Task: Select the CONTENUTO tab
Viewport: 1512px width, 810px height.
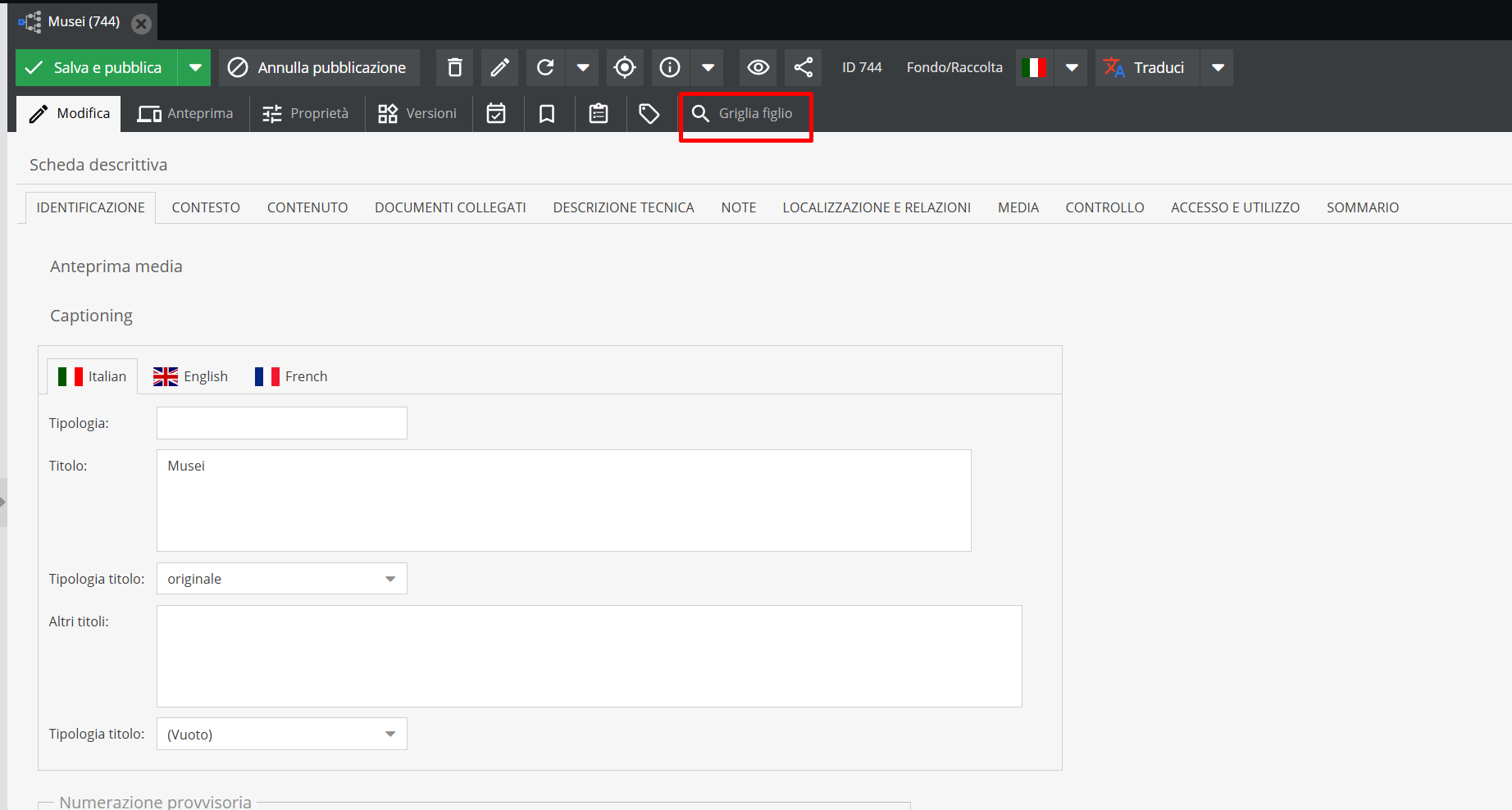Action: pos(307,207)
